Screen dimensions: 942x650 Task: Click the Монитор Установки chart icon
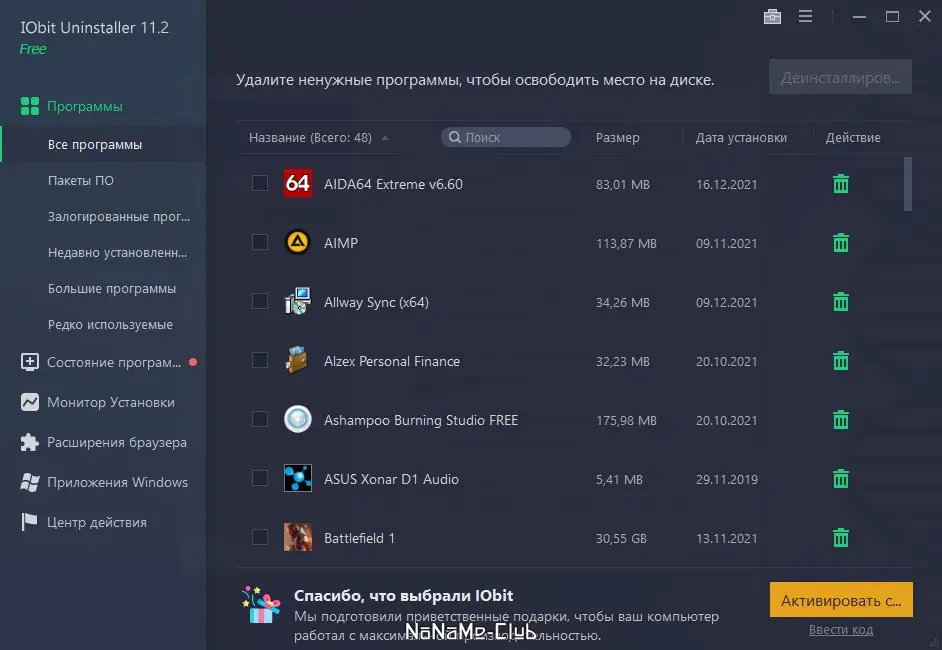click(x=29, y=402)
